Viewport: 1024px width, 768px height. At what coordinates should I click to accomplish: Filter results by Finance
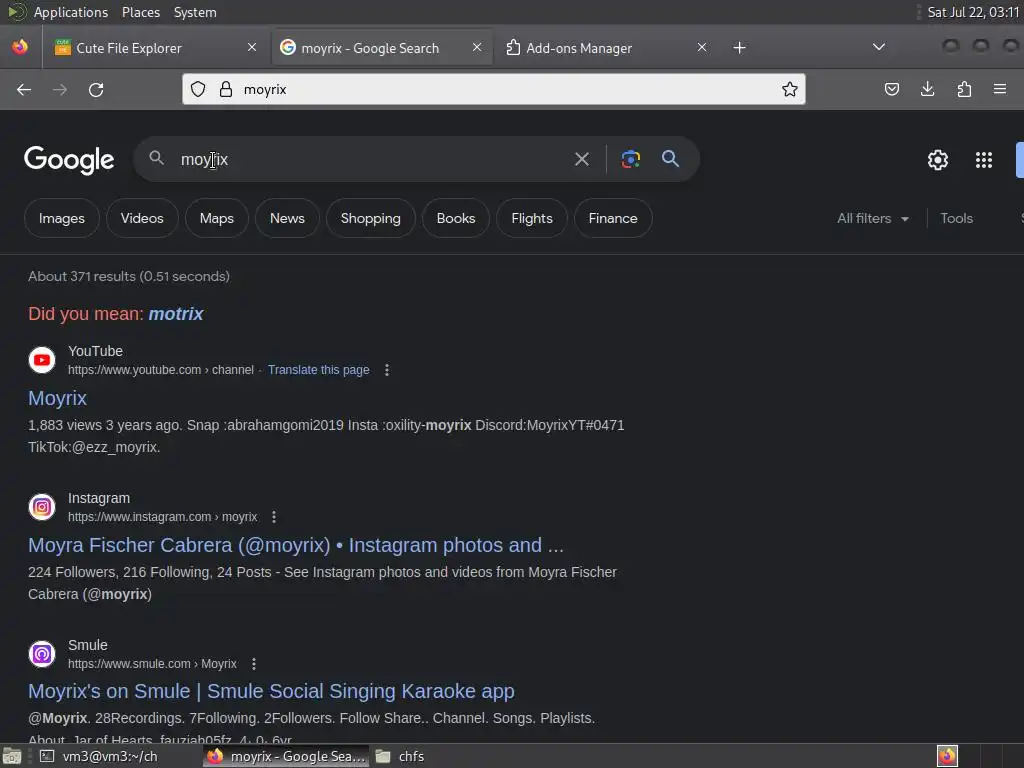click(x=613, y=218)
